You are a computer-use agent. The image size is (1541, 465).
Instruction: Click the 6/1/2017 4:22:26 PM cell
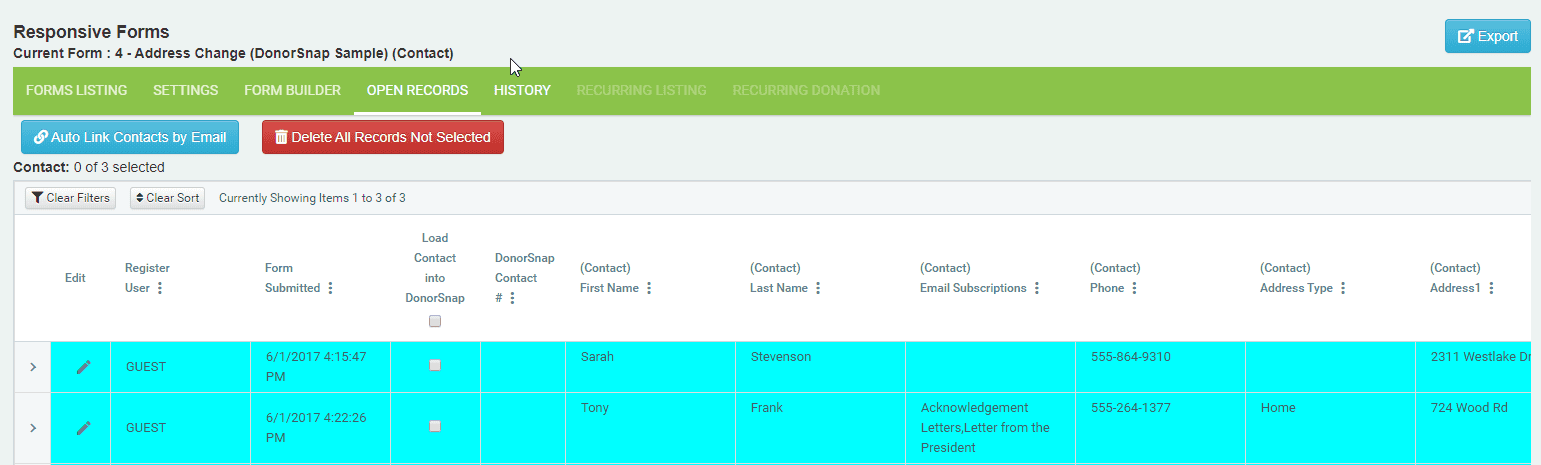320,428
